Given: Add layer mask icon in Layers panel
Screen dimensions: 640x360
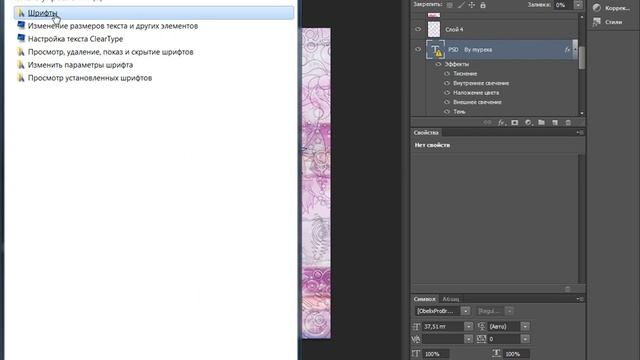Looking at the screenshot, I should tap(515, 122).
